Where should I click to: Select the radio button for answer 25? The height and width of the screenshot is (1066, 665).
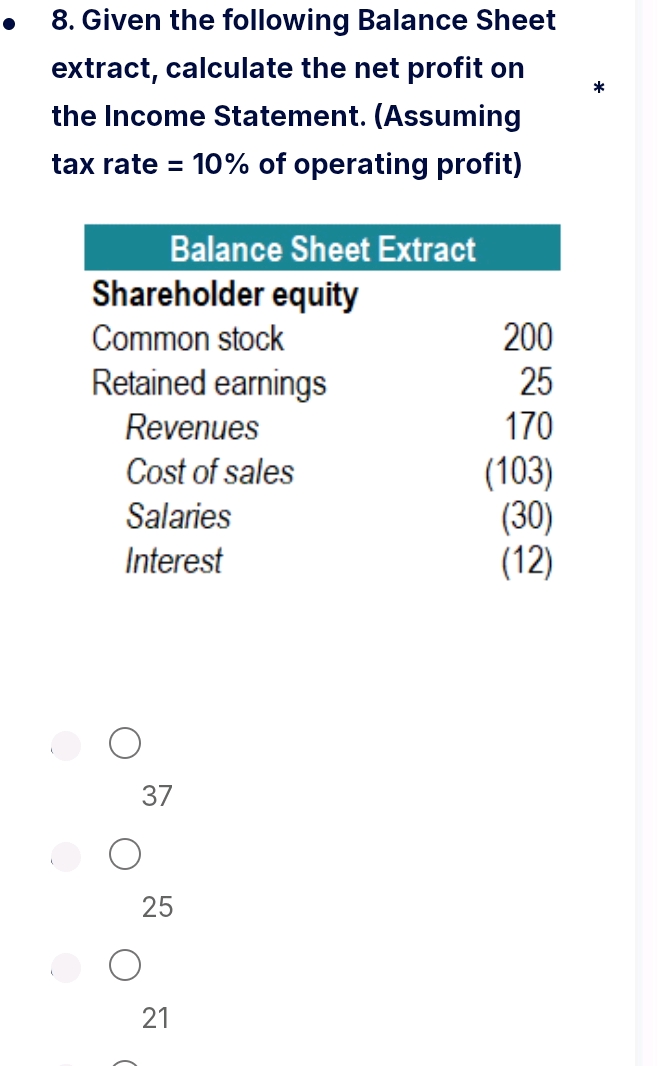(124, 854)
